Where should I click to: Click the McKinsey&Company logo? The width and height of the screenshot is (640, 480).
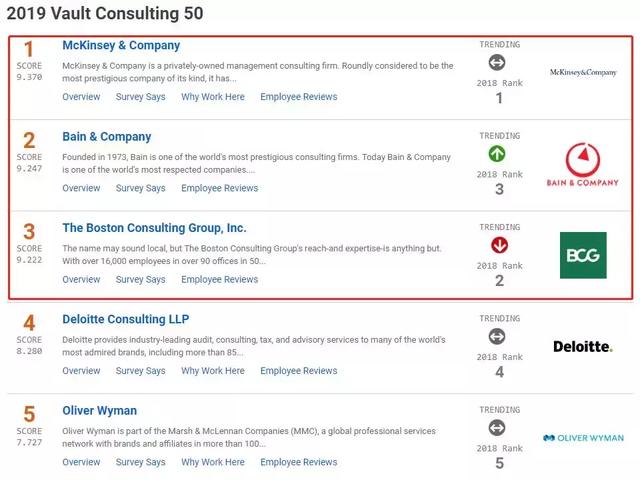click(583, 72)
